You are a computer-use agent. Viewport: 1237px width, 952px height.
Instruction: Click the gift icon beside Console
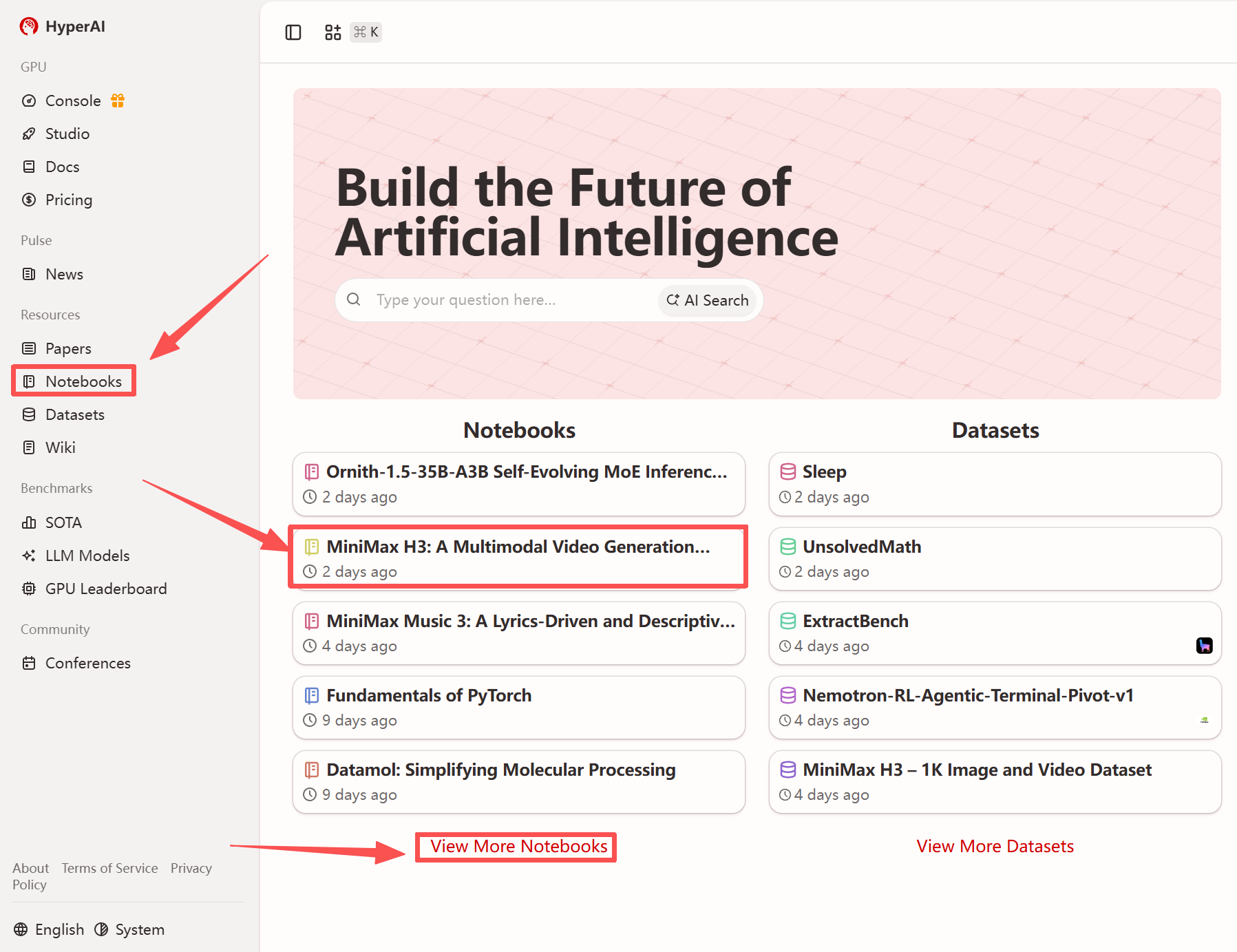[x=118, y=101]
